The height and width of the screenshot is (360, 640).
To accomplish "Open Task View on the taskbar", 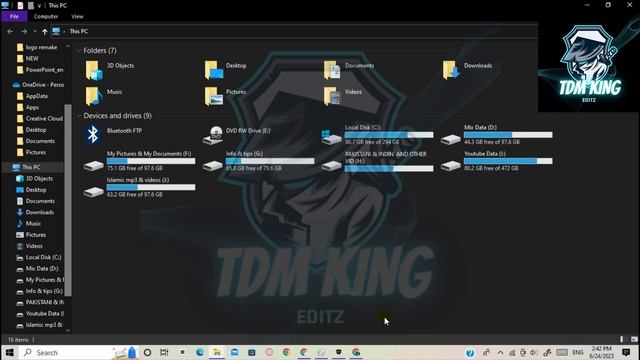I will click(x=164, y=352).
